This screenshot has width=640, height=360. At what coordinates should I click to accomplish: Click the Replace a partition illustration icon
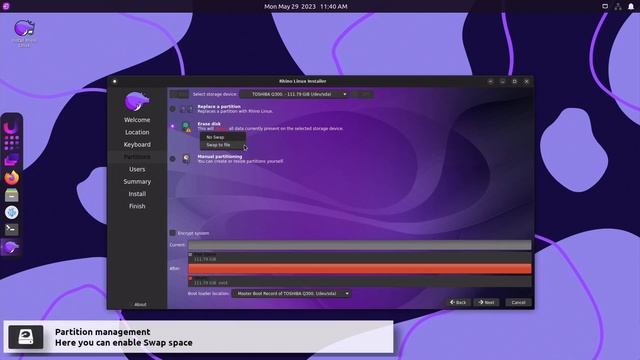(187, 109)
